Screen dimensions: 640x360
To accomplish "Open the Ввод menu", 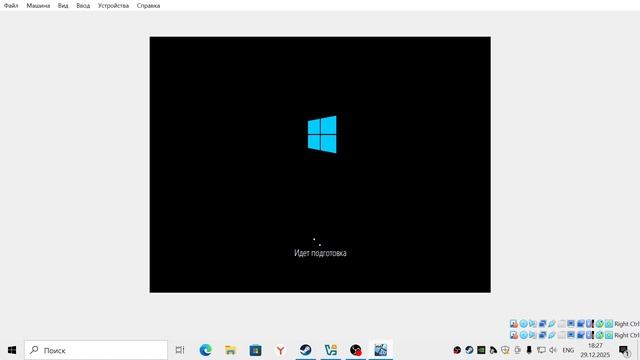I will pyautogui.click(x=83, y=6).
